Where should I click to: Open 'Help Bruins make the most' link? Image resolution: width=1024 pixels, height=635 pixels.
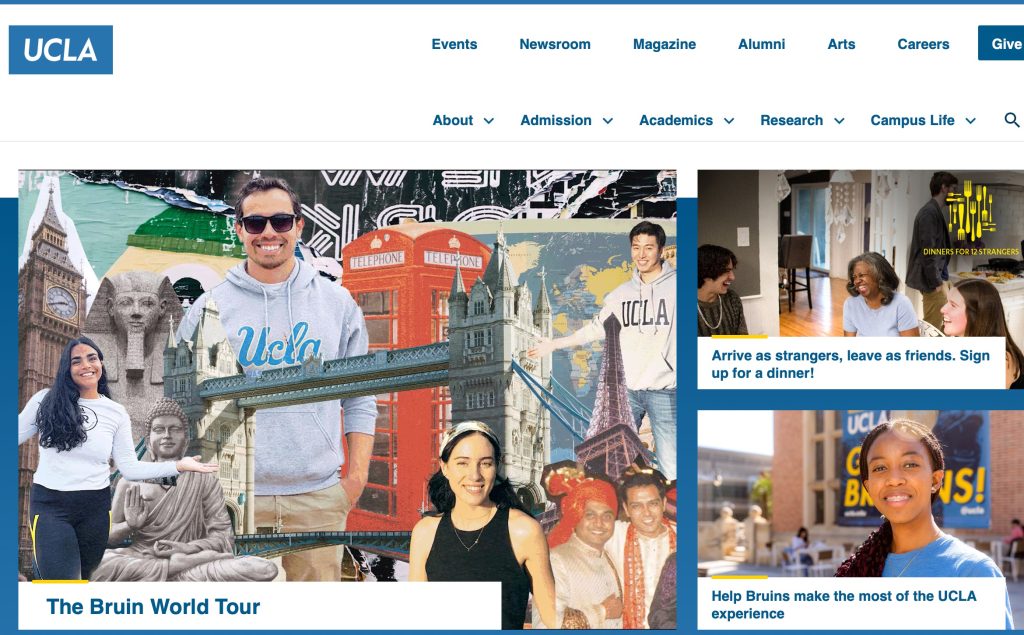(x=844, y=605)
